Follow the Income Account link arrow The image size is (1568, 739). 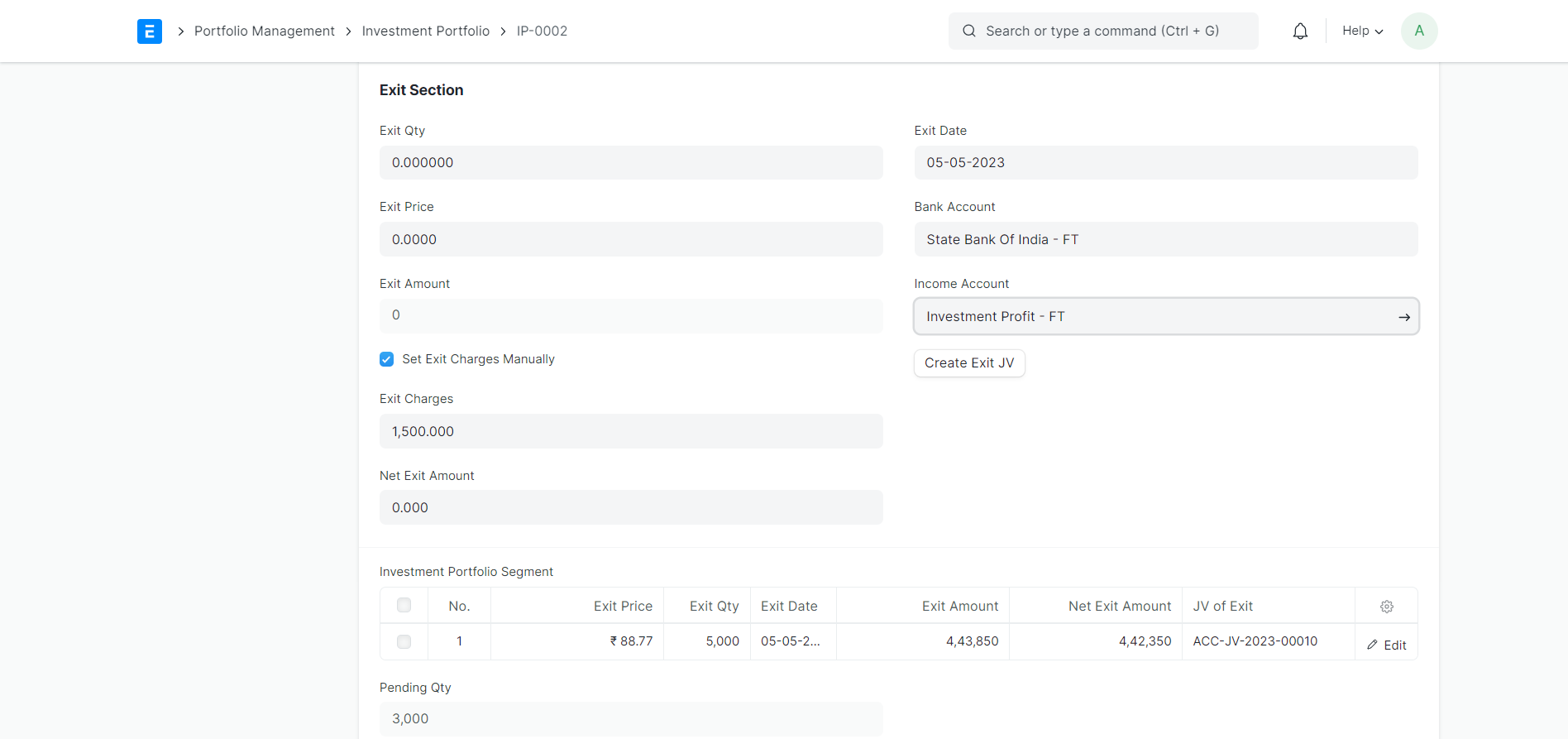(x=1403, y=317)
